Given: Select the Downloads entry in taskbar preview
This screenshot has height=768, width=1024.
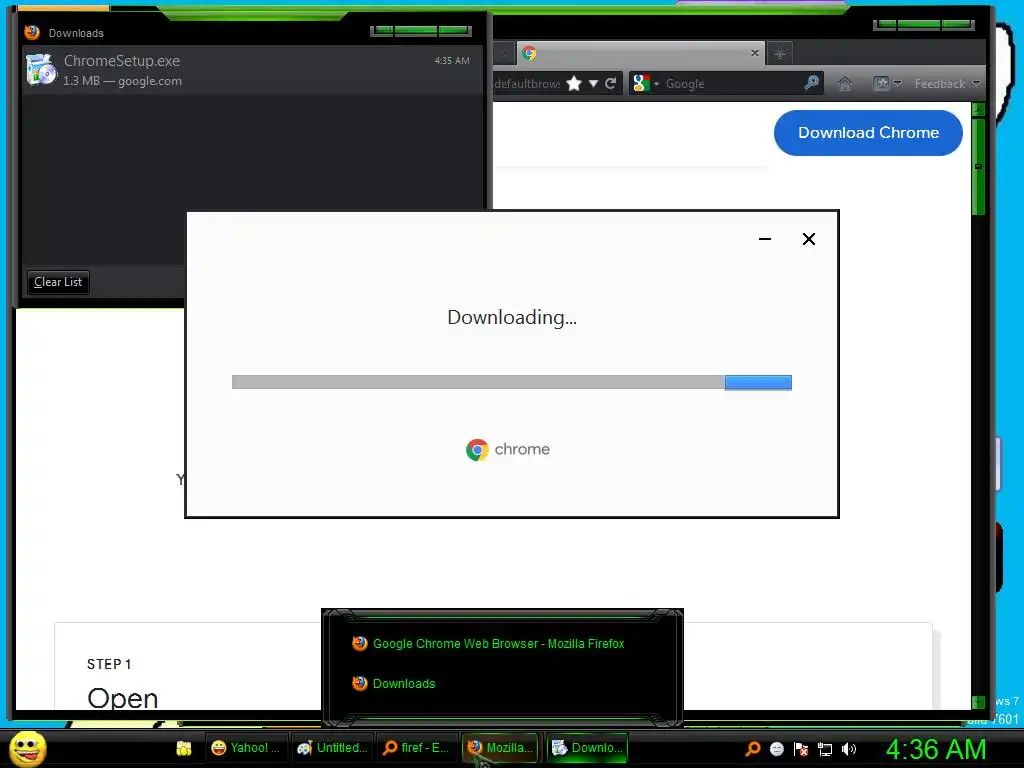Looking at the screenshot, I should point(394,684).
